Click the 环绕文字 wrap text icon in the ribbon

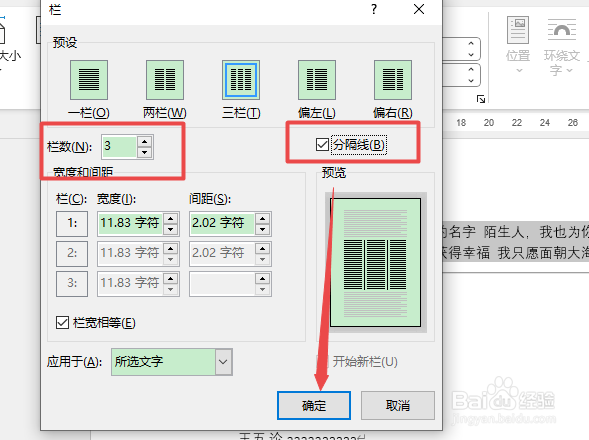tap(562, 30)
